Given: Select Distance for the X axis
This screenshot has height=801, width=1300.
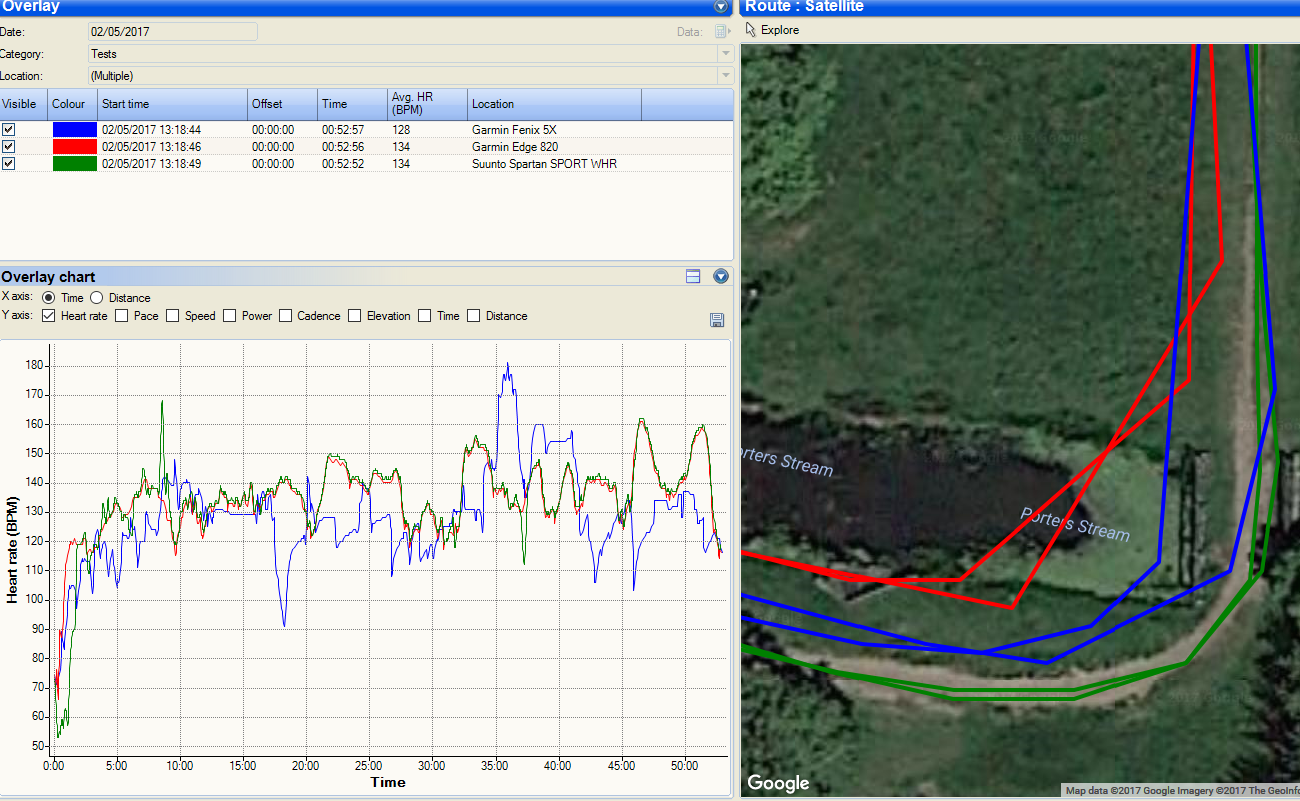Looking at the screenshot, I should coord(97,298).
